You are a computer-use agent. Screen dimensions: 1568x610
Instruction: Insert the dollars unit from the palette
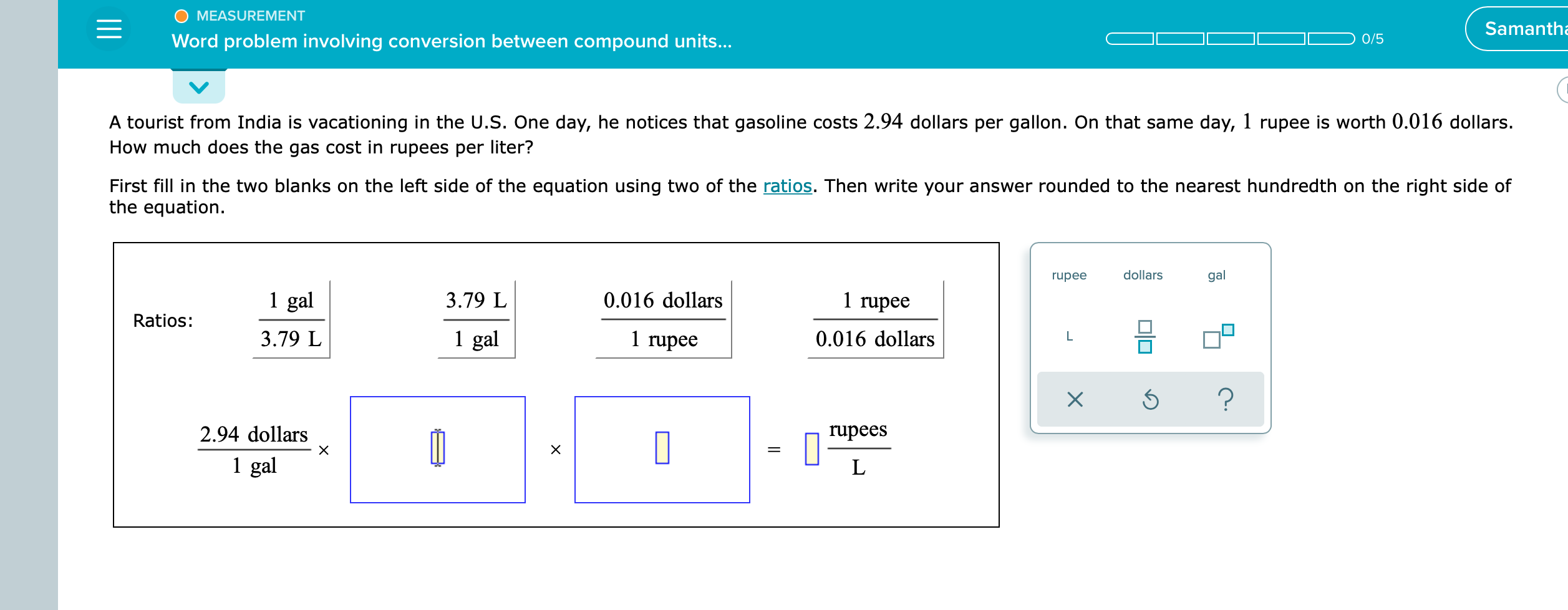pos(1143,274)
